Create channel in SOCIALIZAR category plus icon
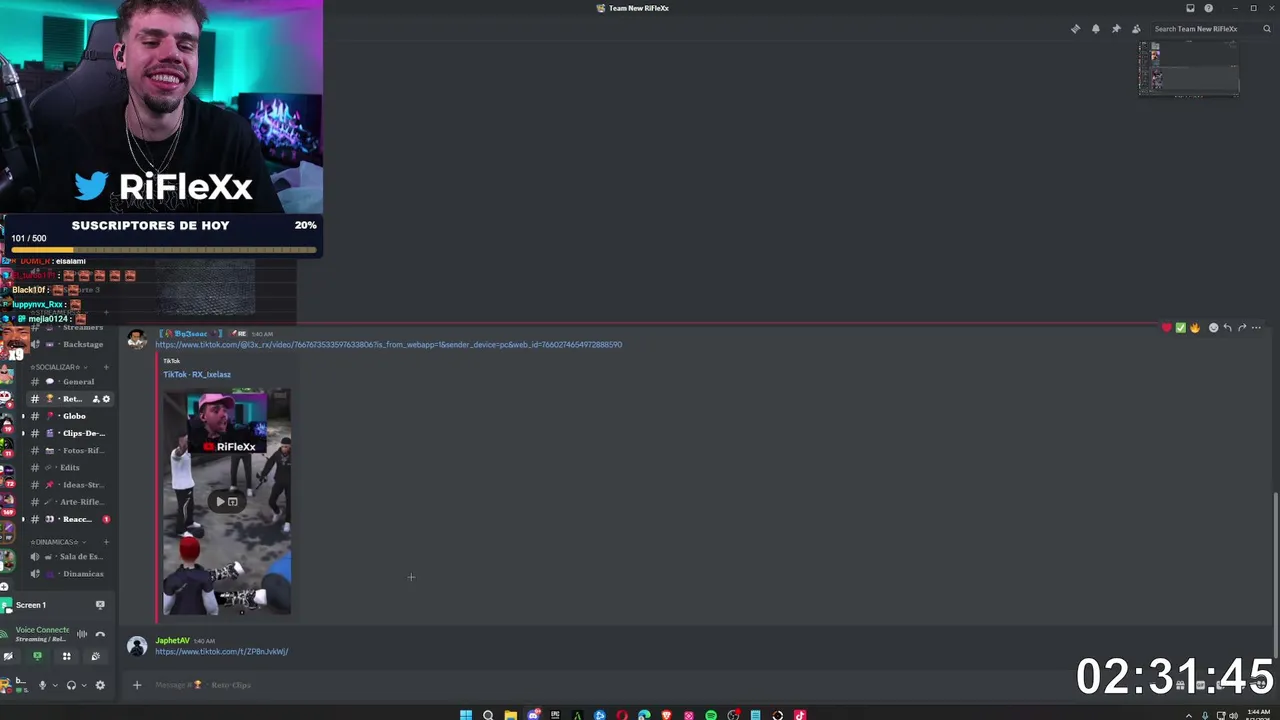Image resolution: width=1280 pixels, height=720 pixels. 106,367
